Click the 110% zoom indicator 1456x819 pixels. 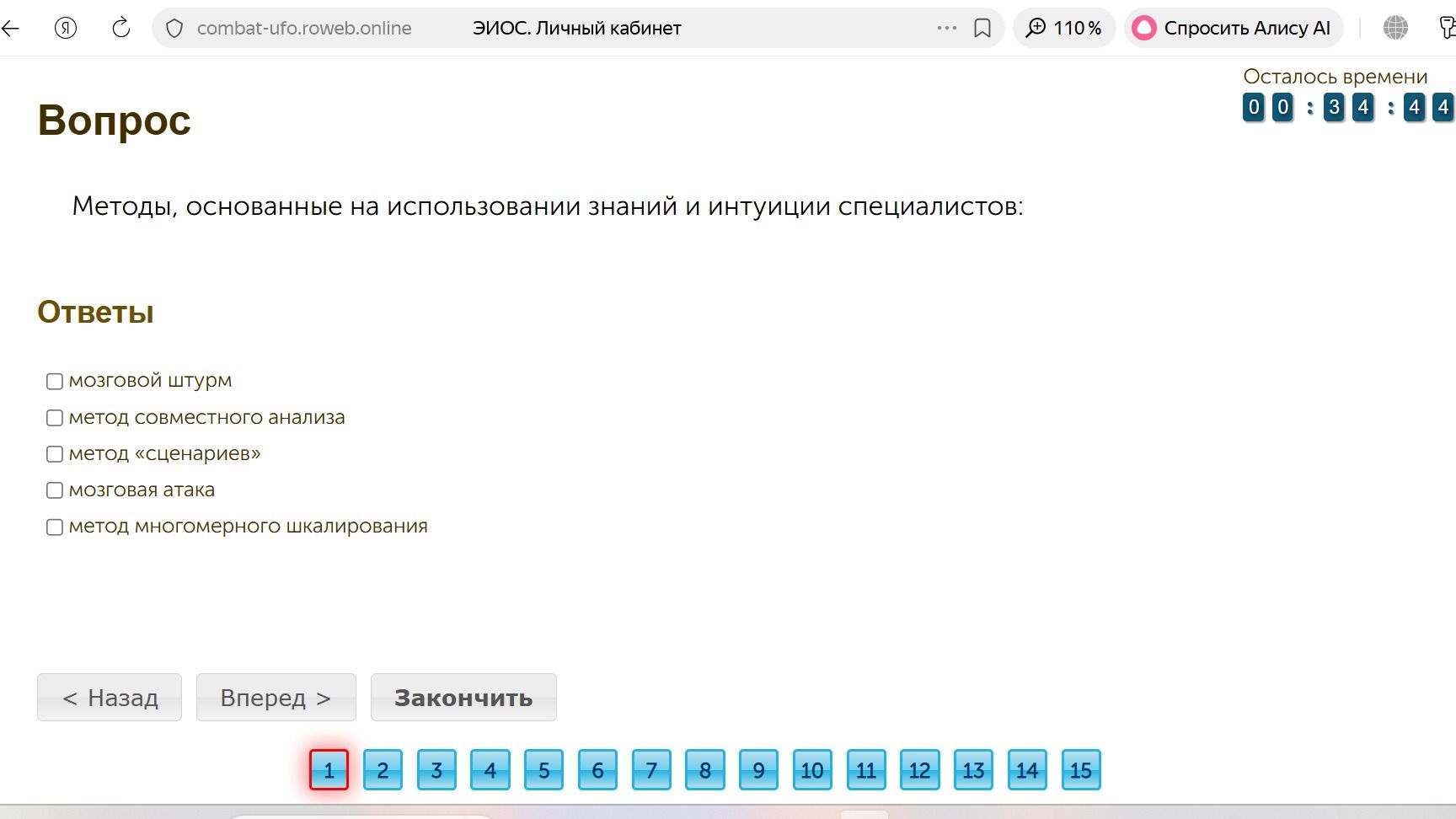pos(1064,28)
